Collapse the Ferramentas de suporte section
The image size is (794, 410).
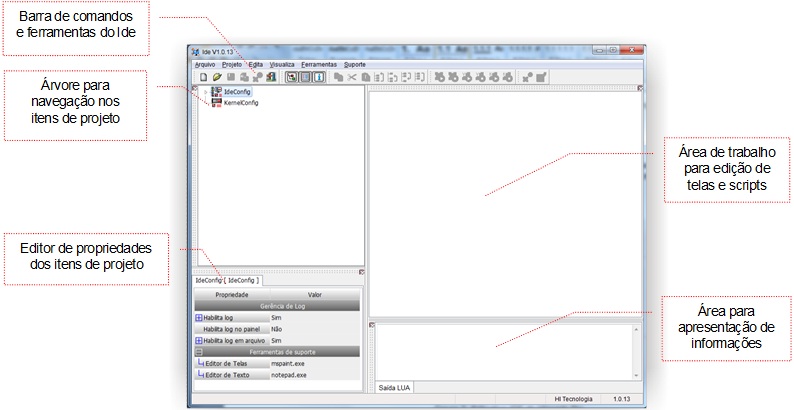(199, 352)
